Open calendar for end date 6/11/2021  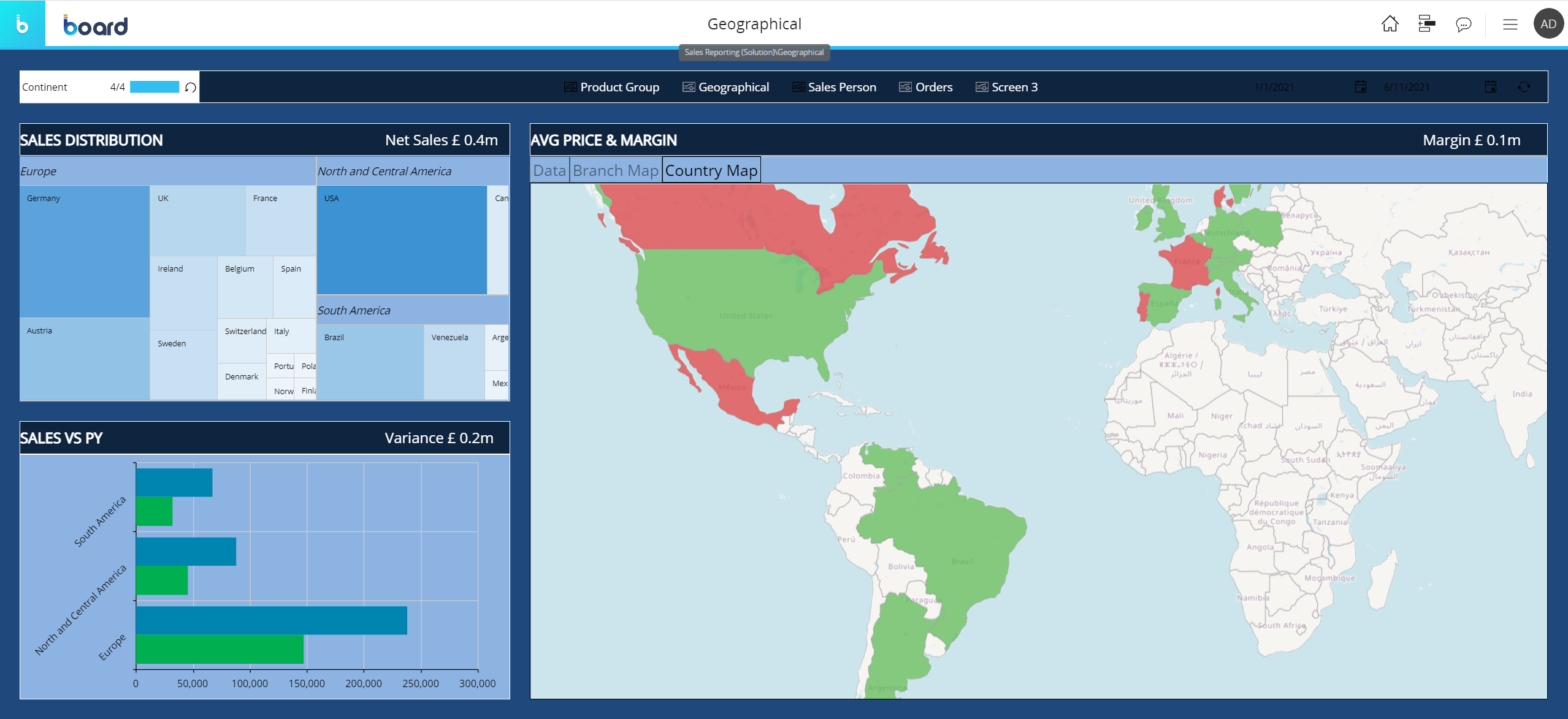coord(1490,87)
